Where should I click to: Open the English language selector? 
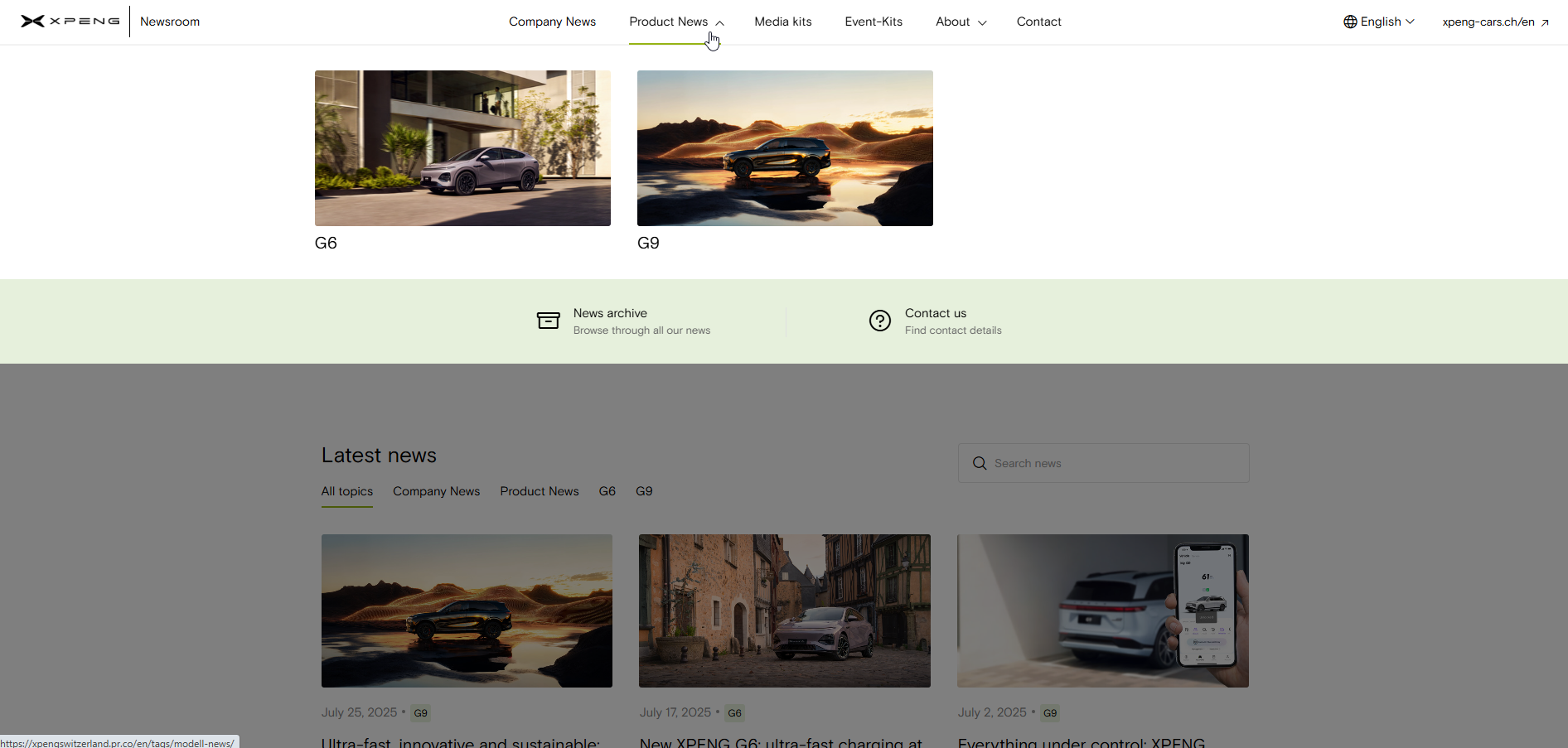tap(1380, 22)
